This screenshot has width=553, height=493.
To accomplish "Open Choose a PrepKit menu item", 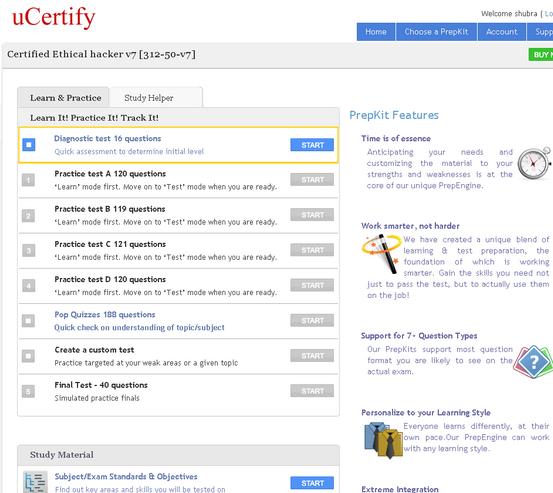I will click(x=436, y=32).
